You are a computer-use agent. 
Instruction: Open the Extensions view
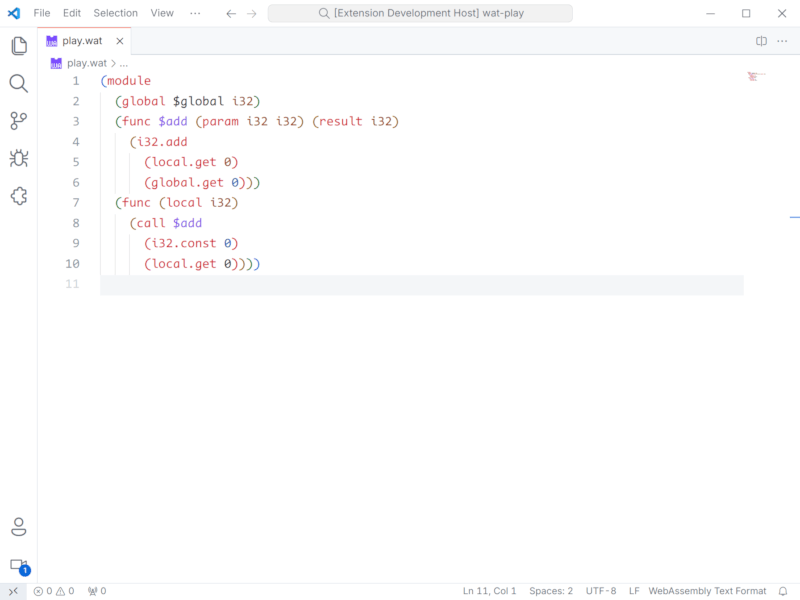pyautogui.click(x=18, y=196)
